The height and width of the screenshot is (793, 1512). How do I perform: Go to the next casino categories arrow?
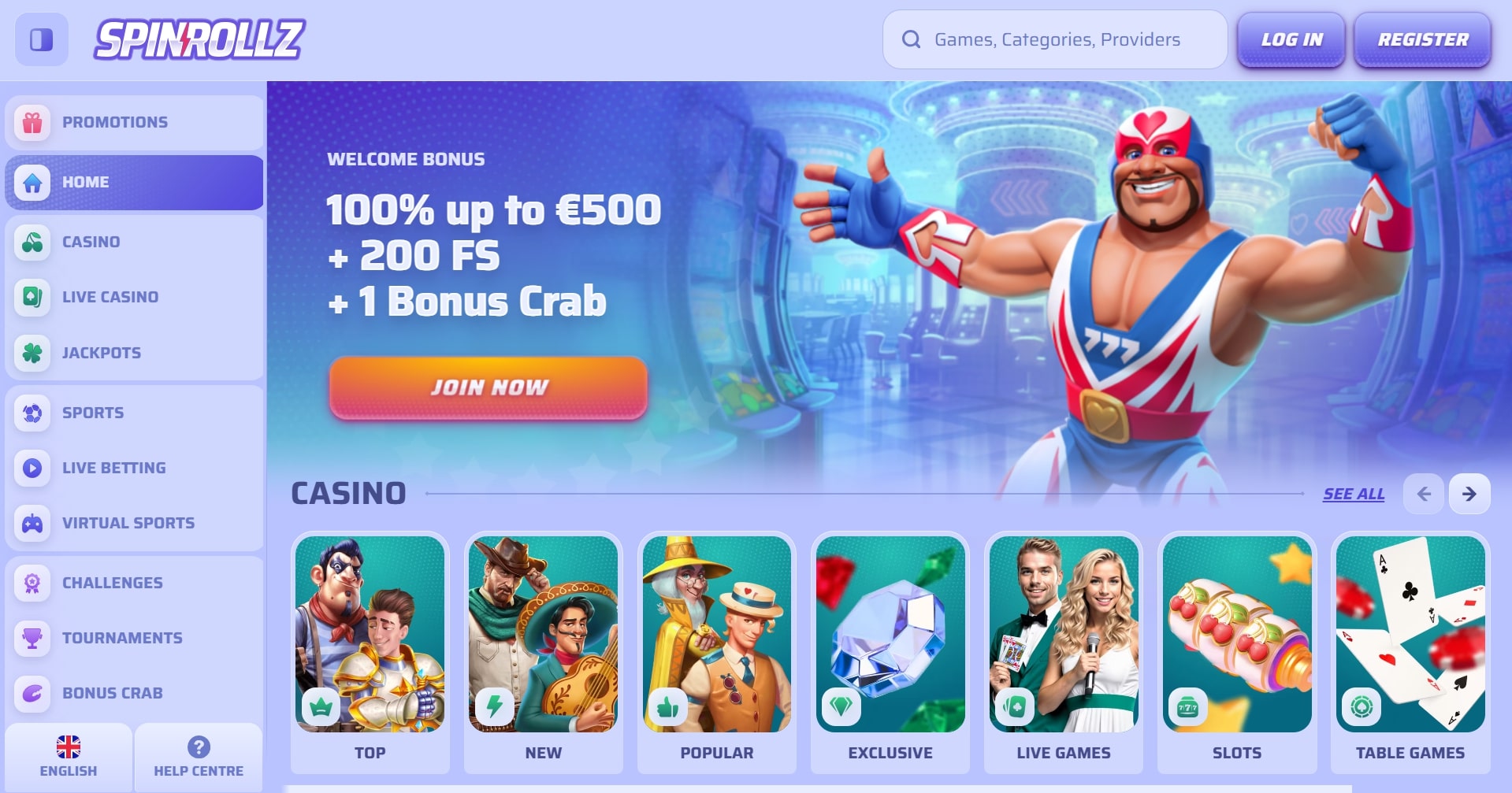coord(1469,494)
